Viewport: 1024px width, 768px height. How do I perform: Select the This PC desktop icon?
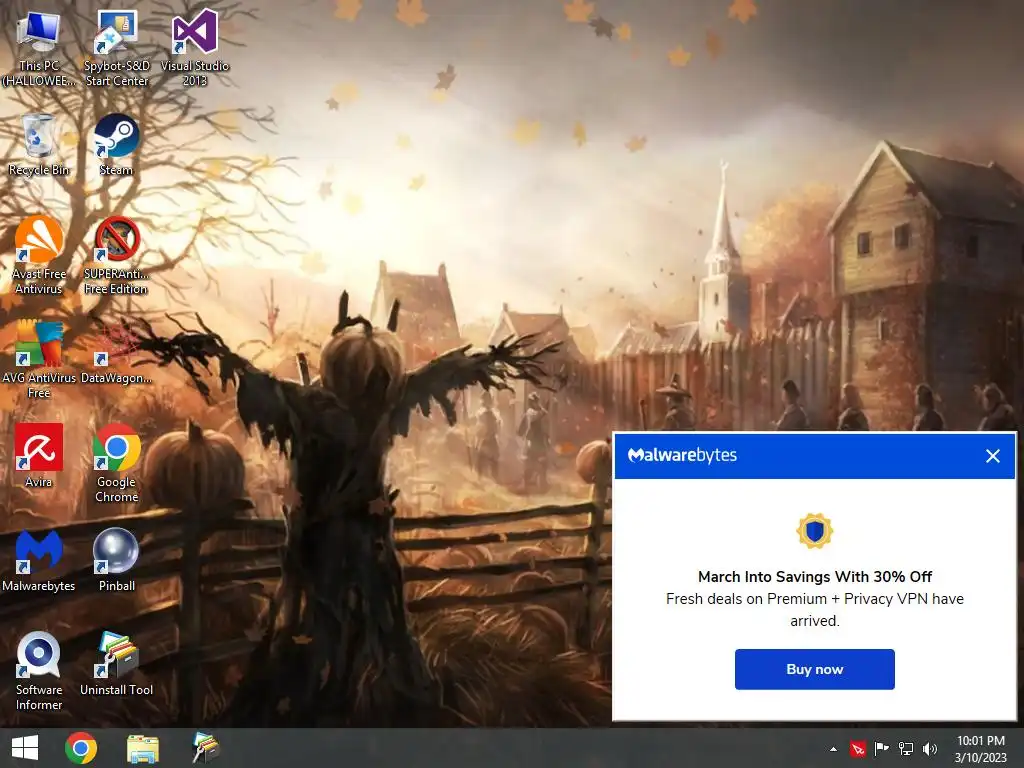click(39, 49)
